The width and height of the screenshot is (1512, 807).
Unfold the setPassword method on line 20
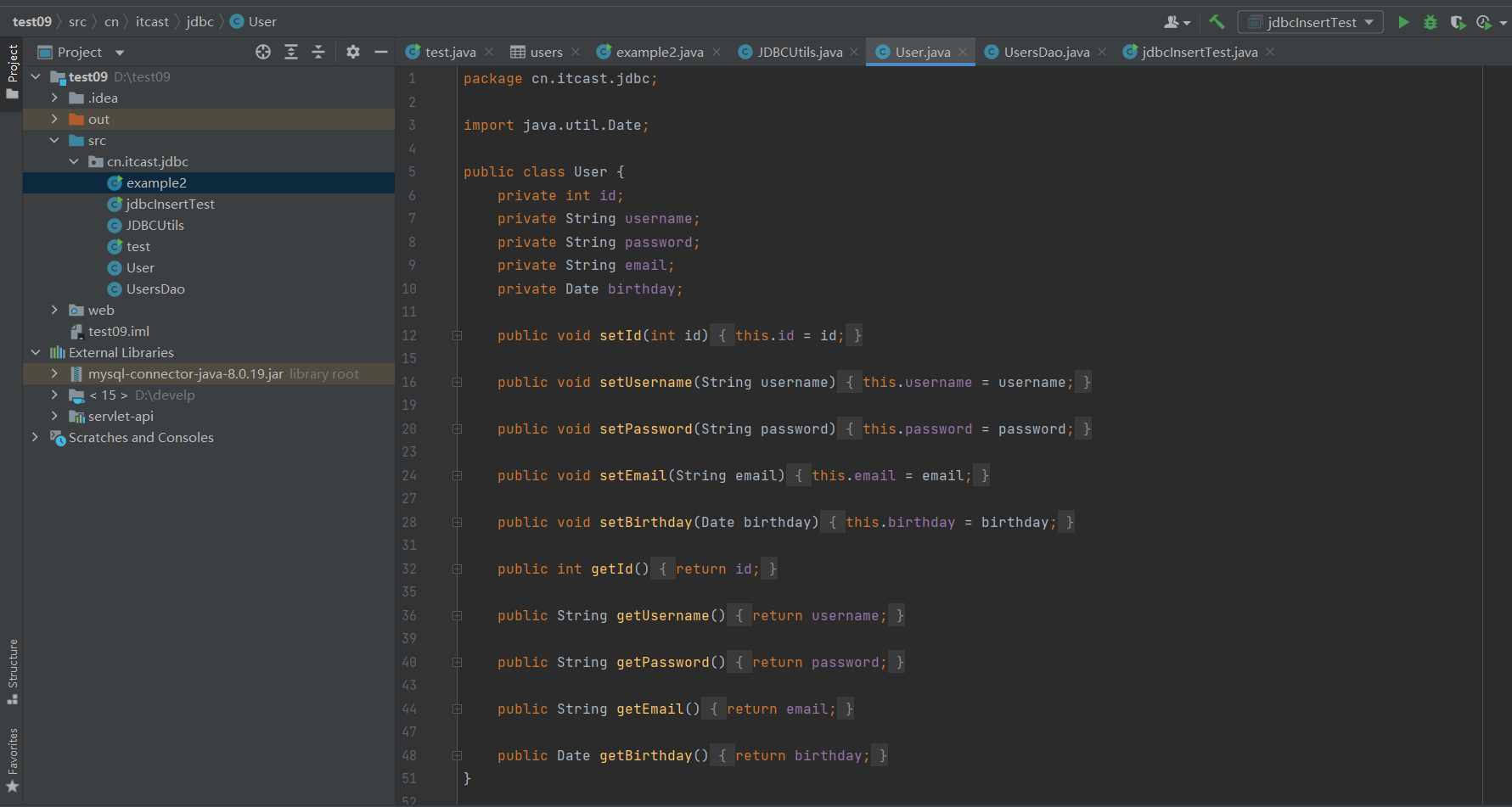(457, 429)
